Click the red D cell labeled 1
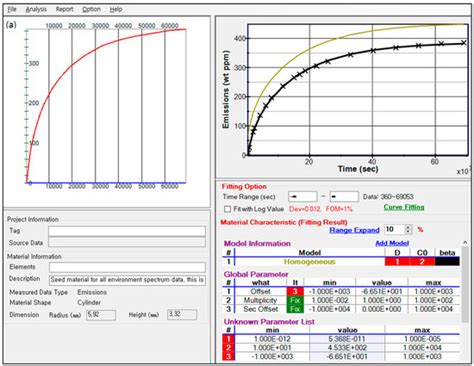The height and width of the screenshot is (366, 474). pyautogui.click(x=397, y=261)
